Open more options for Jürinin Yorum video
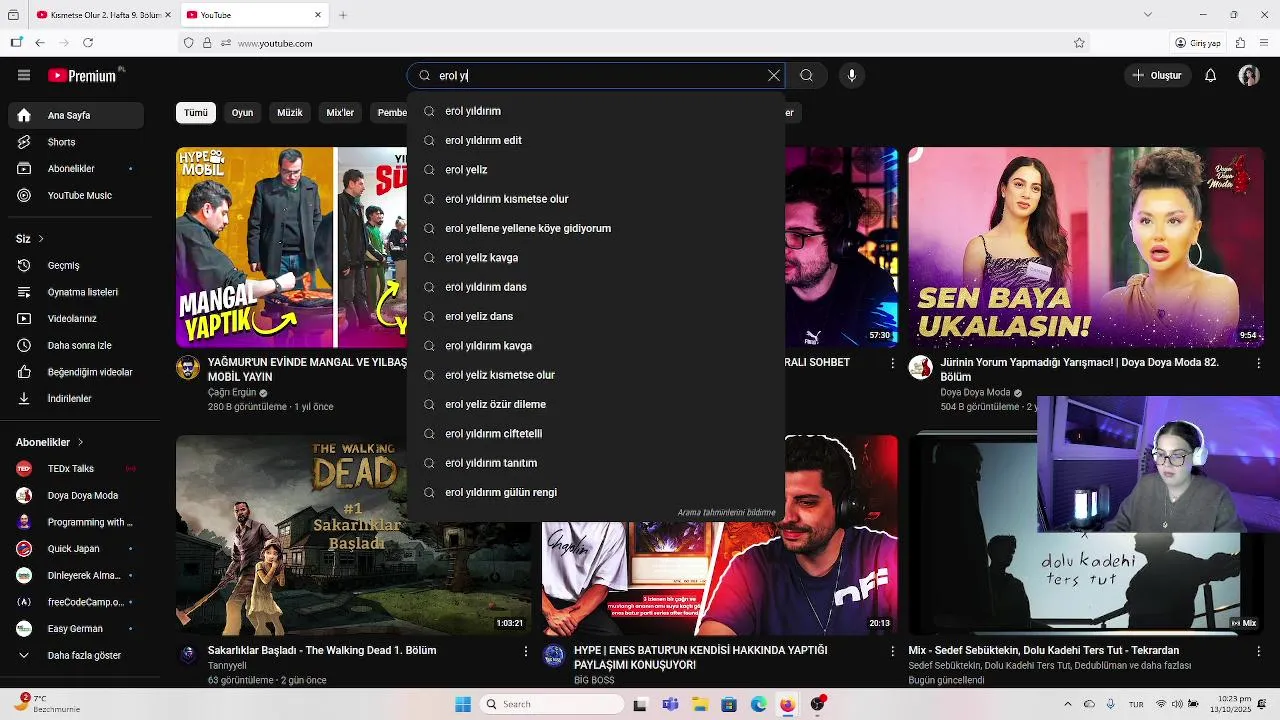The image size is (1280, 720). (x=1258, y=363)
